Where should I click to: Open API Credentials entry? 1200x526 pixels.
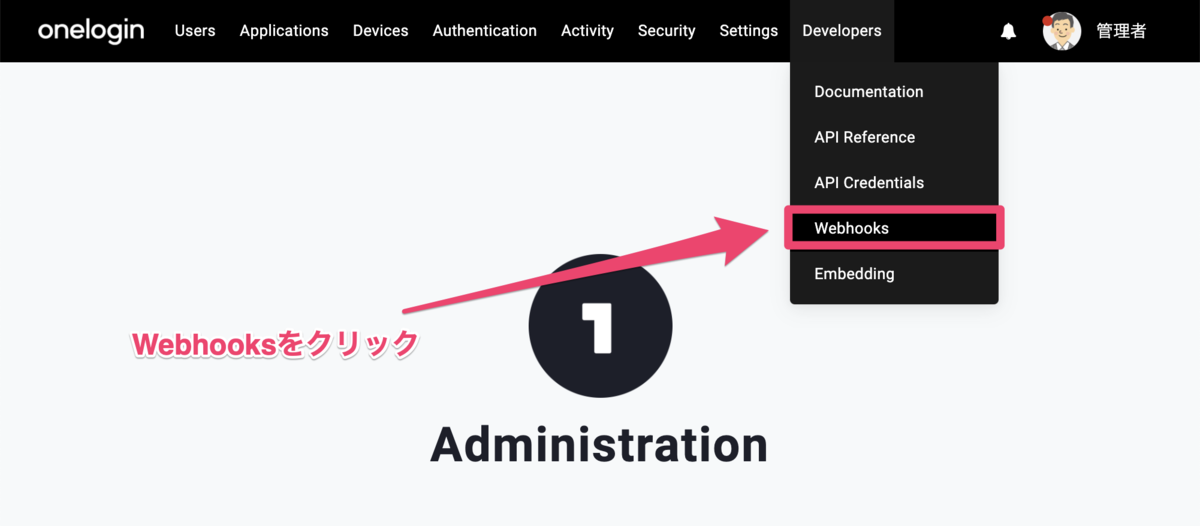[x=894, y=183]
